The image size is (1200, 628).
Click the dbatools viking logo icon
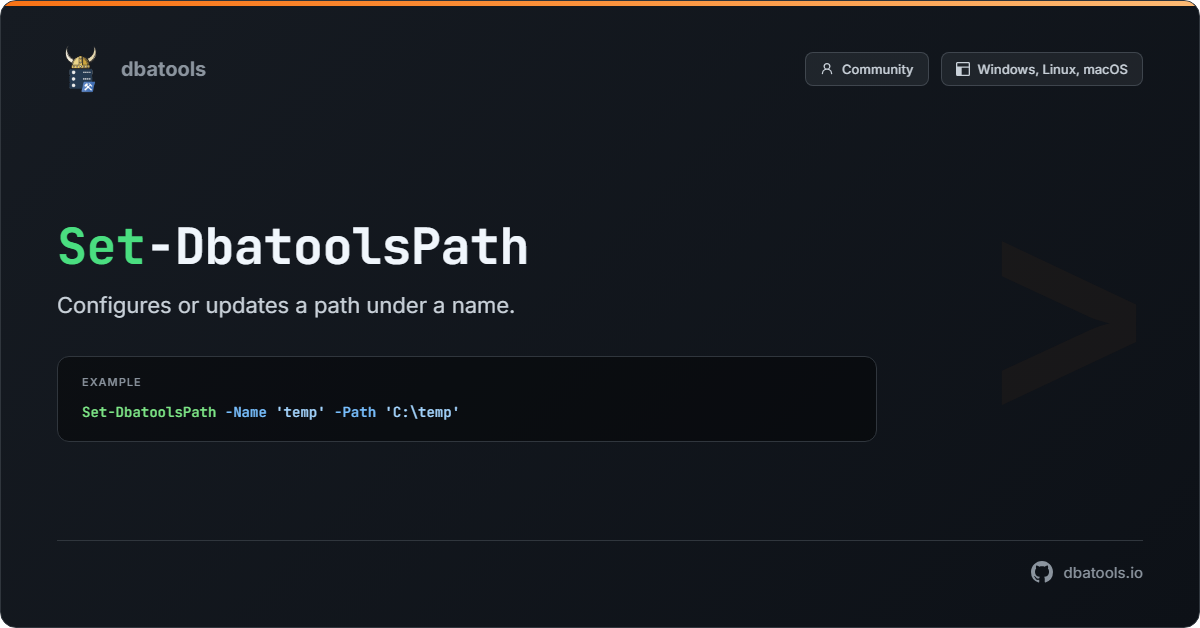point(81,69)
